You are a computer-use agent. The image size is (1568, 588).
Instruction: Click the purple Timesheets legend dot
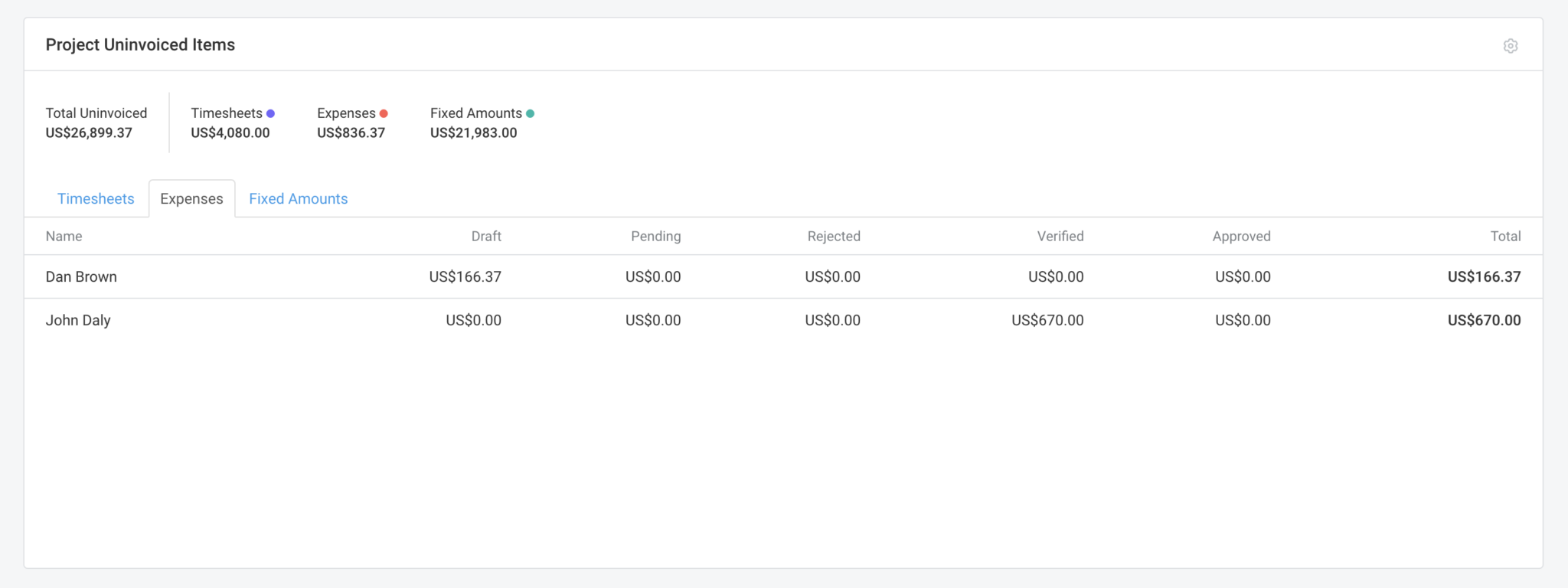[269, 113]
